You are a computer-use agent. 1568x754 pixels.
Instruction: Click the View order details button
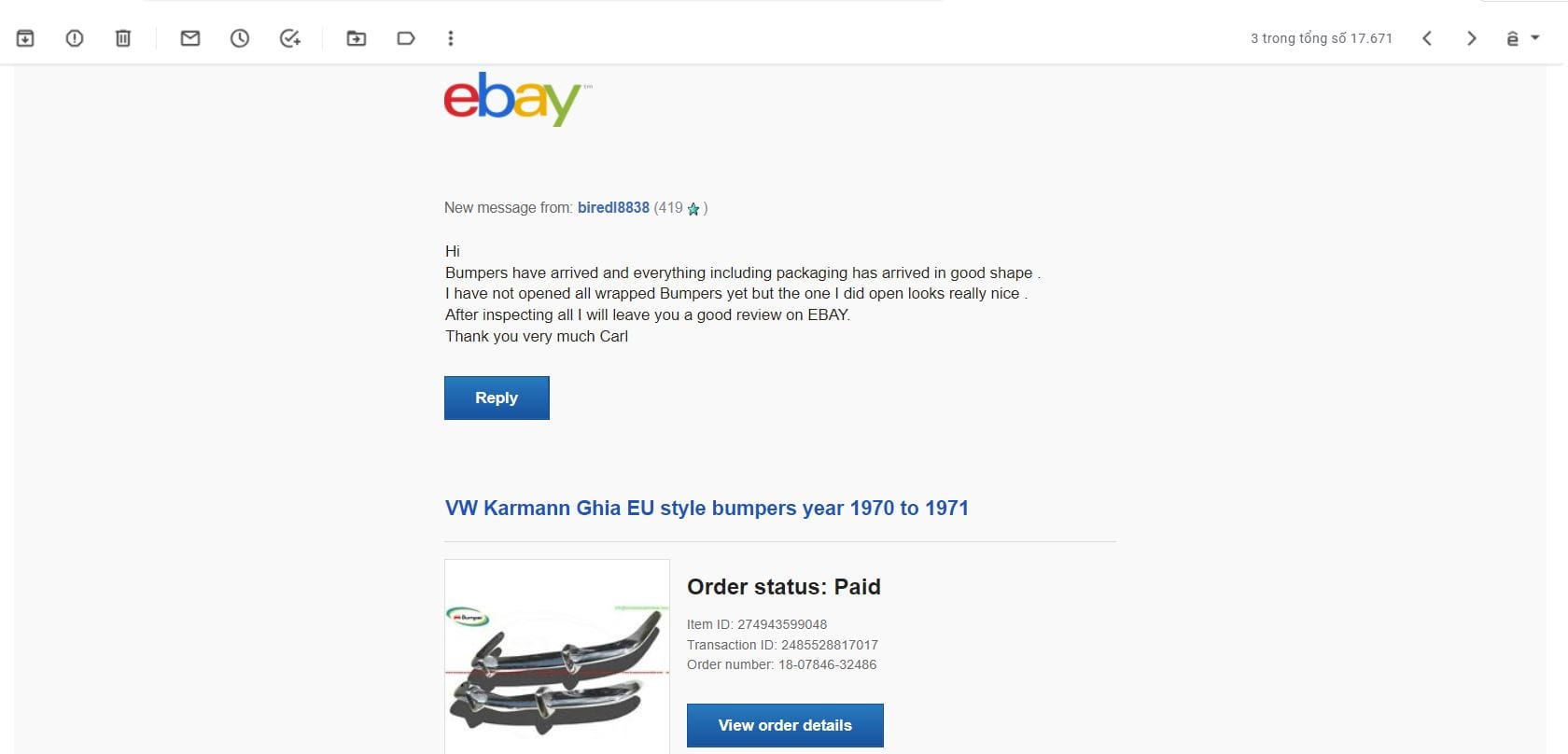tap(785, 725)
